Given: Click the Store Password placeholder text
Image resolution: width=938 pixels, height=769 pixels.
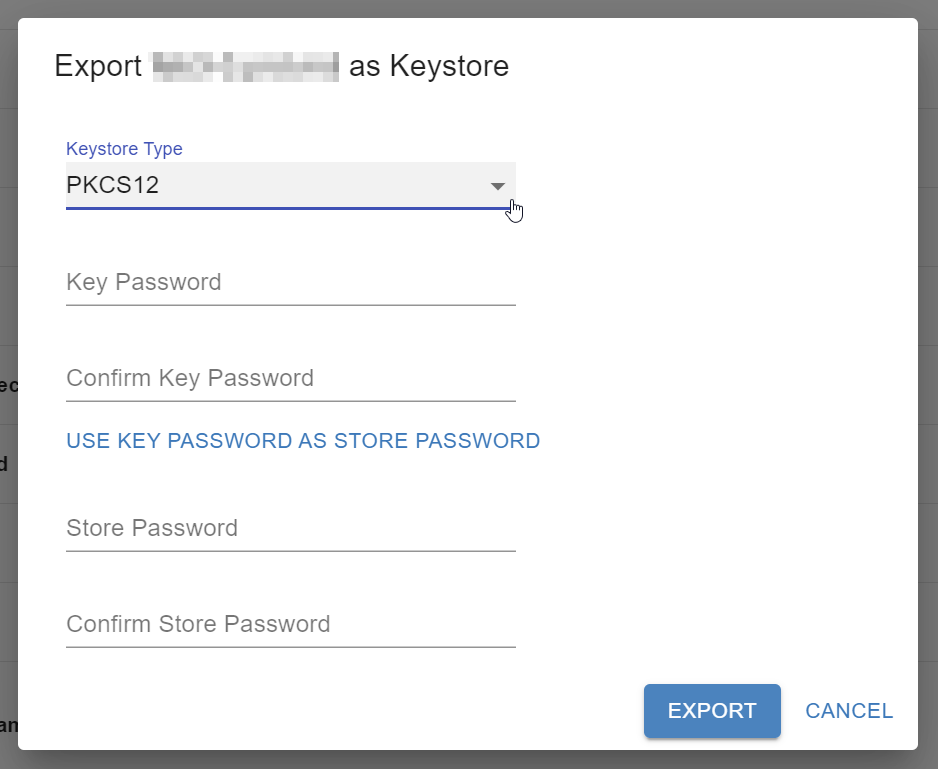Looking at the screenshot, I should tap(152, 528).
